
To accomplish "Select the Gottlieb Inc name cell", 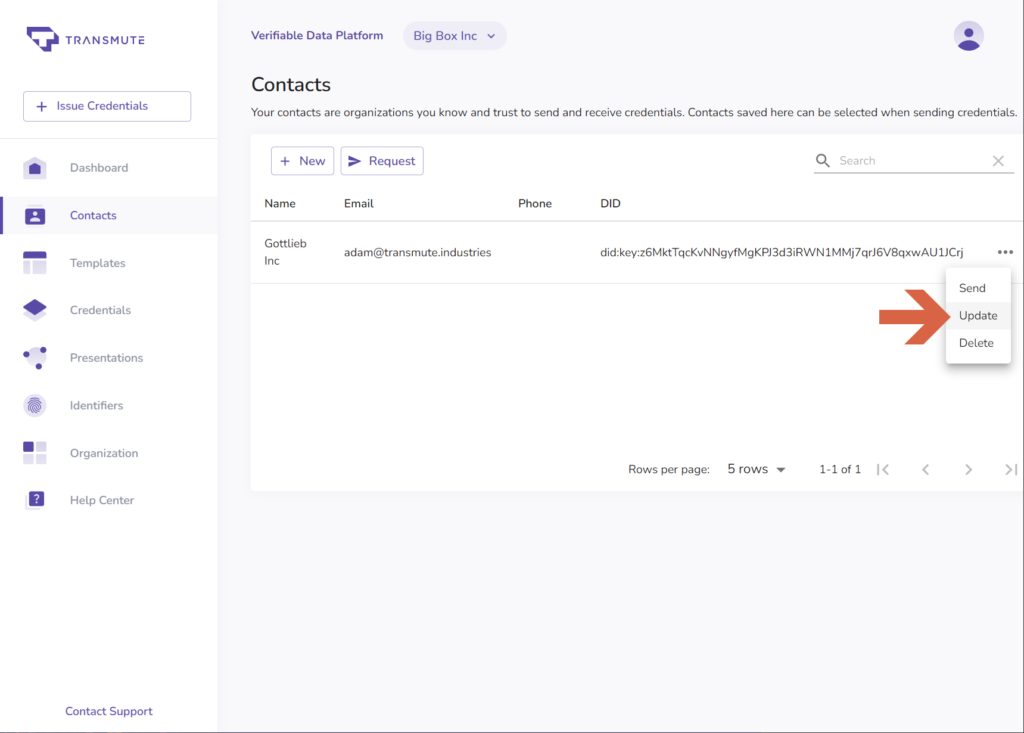I will pyautogui.click(x=285, y=252).
